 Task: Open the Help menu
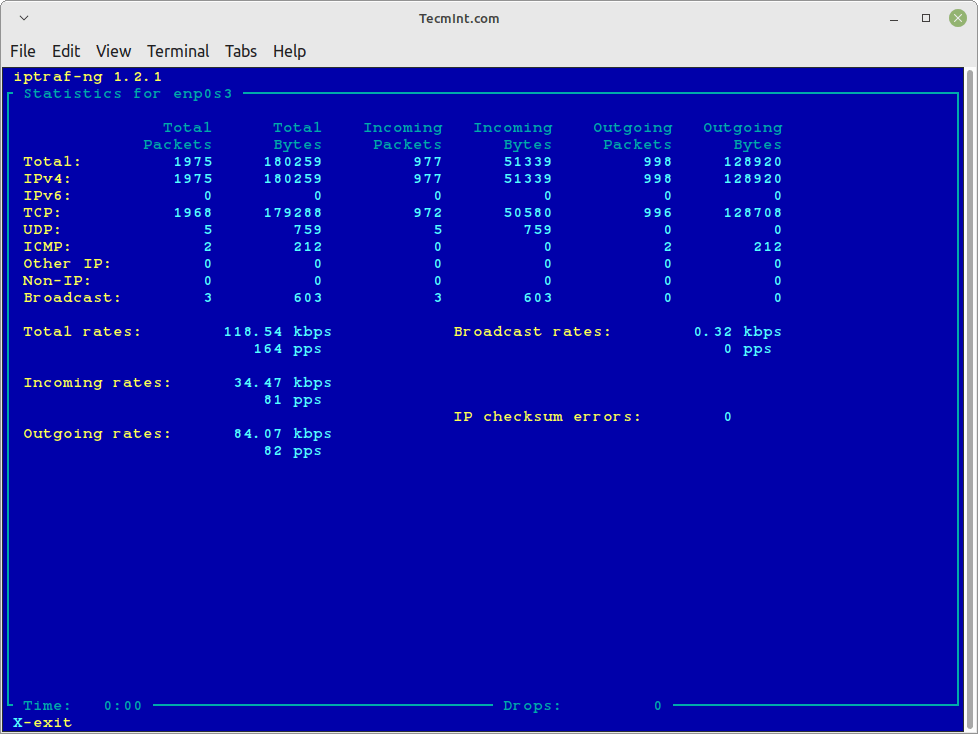(x=289, y=51)
